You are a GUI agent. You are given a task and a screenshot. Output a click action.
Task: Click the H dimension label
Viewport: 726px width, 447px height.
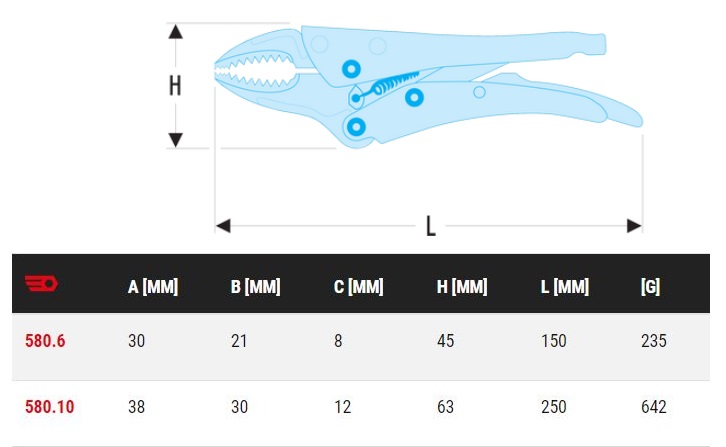pos(175,86)
